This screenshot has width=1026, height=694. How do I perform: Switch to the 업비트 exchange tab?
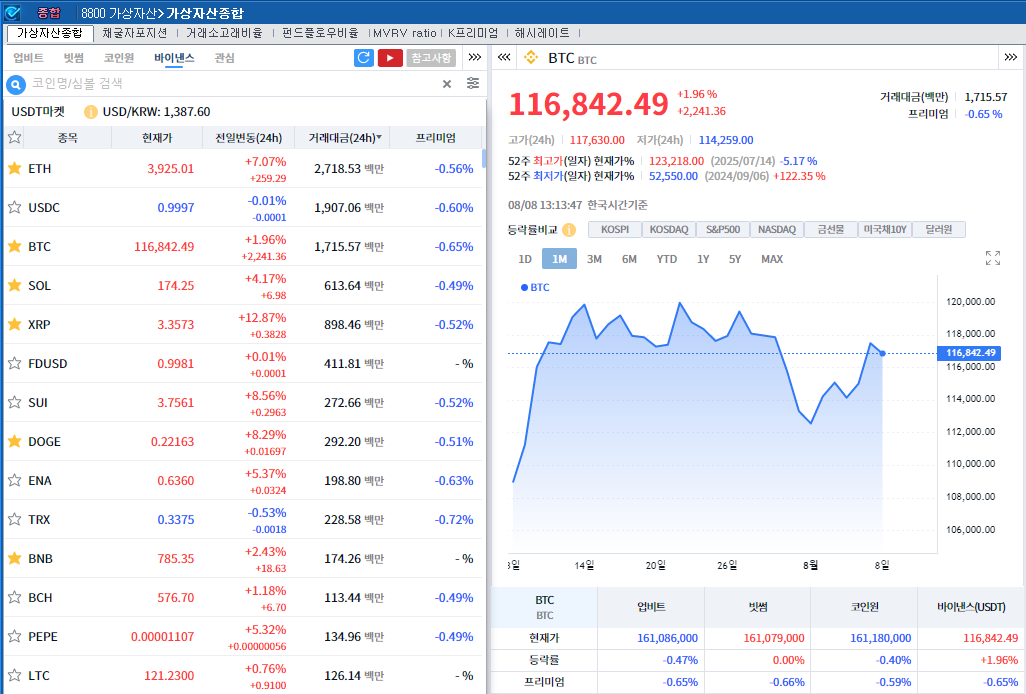click(28, 58)
